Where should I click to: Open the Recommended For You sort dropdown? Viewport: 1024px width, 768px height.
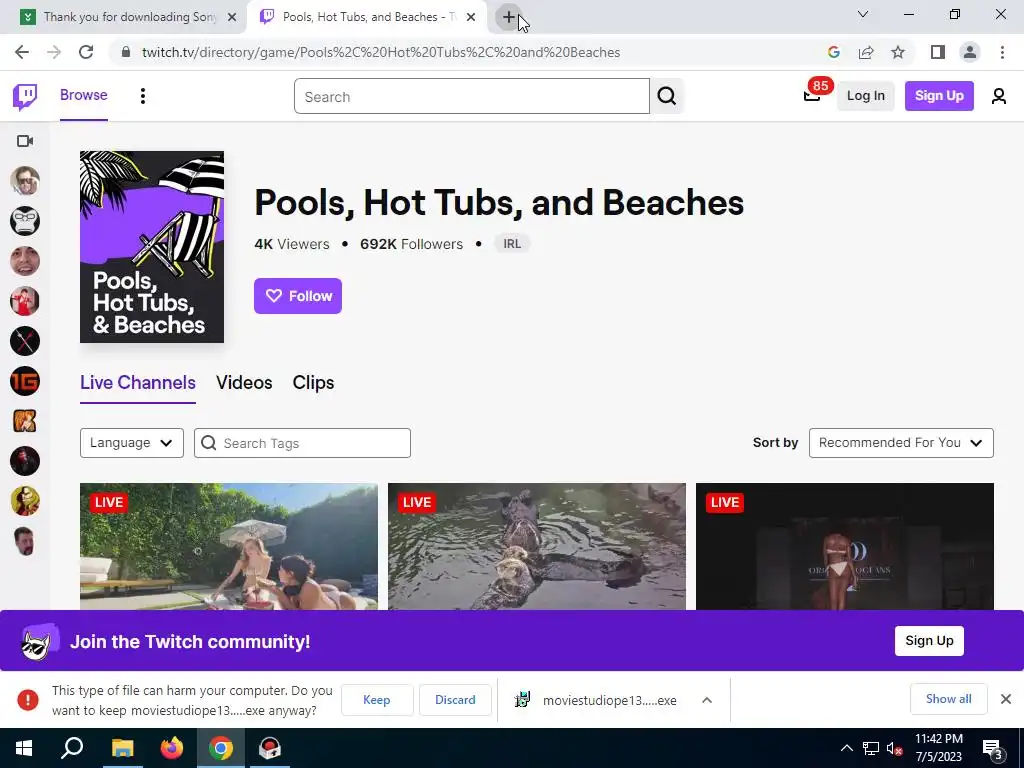(901, 443)
